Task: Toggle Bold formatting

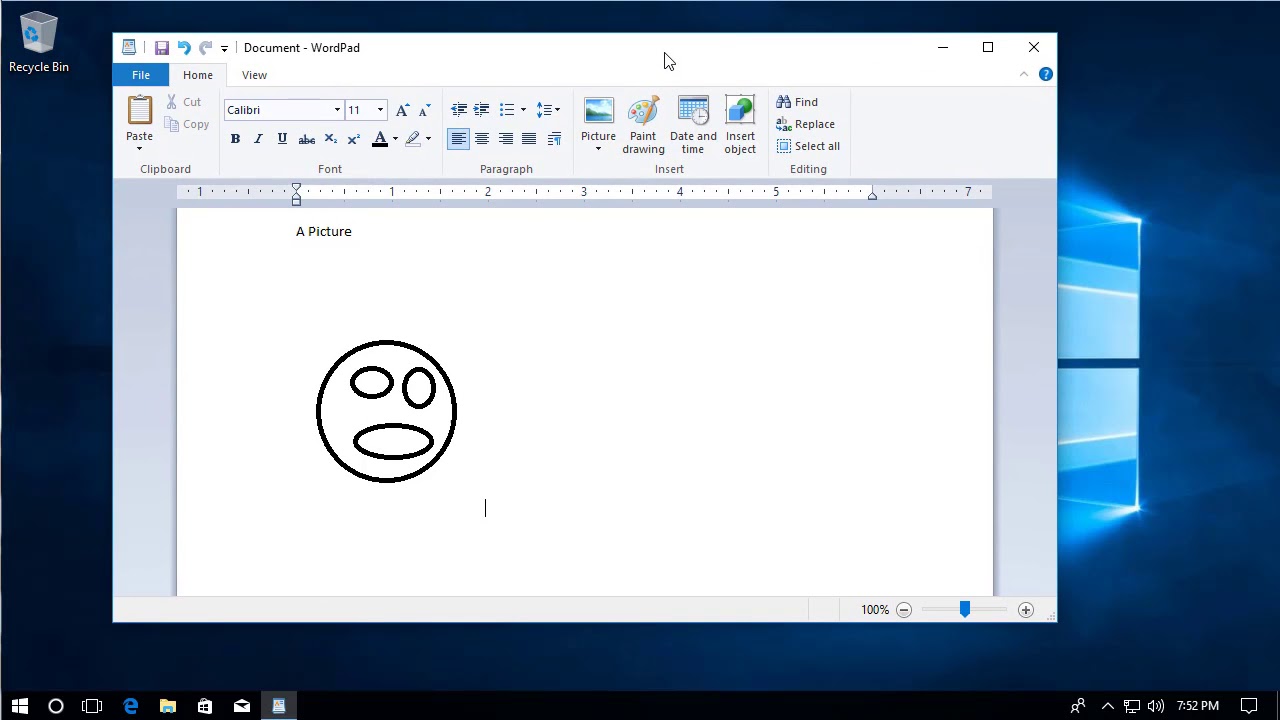Action: click(x=235, y=139)
